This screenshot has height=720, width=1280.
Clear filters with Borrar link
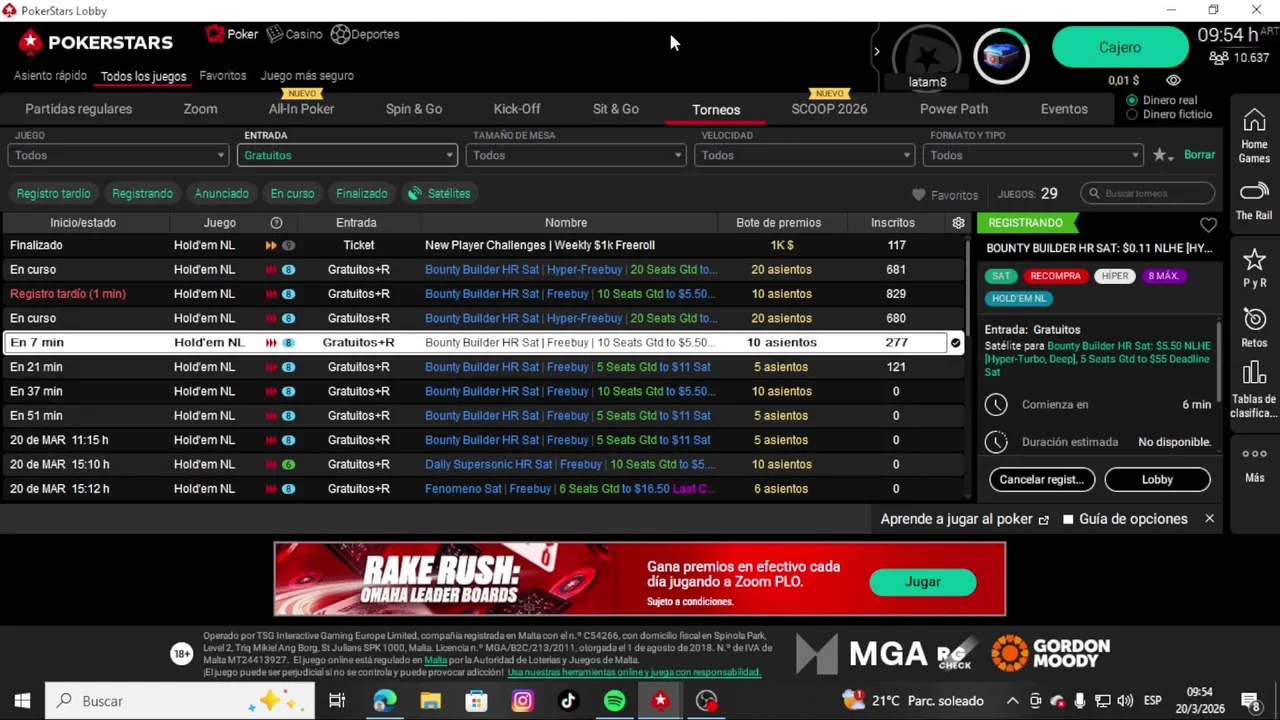point(1199,155)
